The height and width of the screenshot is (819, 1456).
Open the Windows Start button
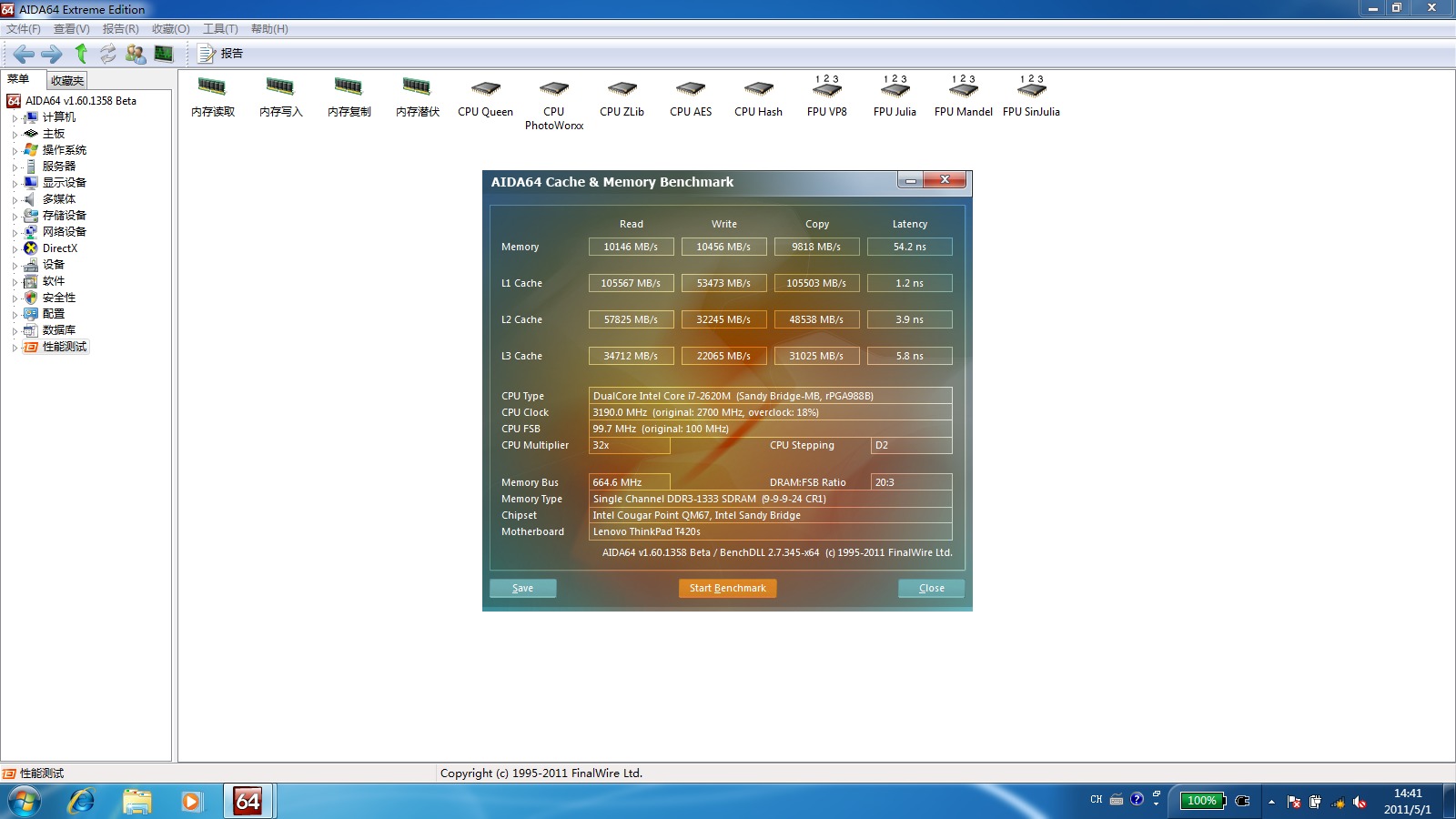pos(24,802)
